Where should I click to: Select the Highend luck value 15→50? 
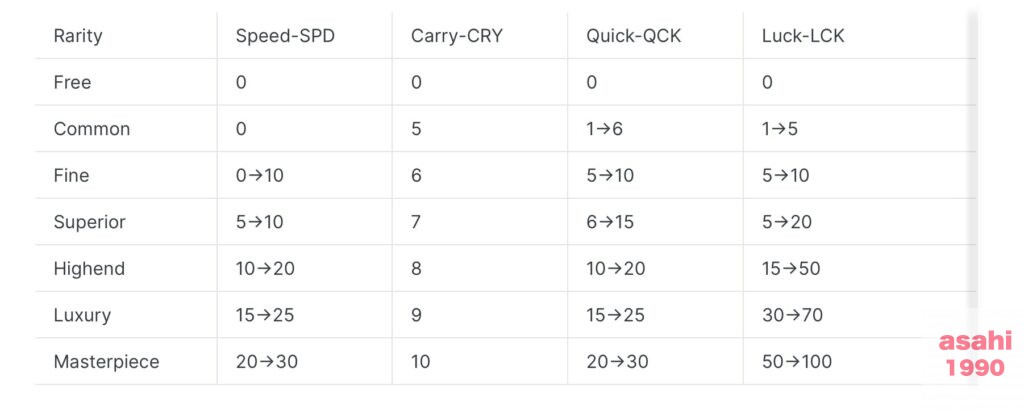(x=791, y=268)
